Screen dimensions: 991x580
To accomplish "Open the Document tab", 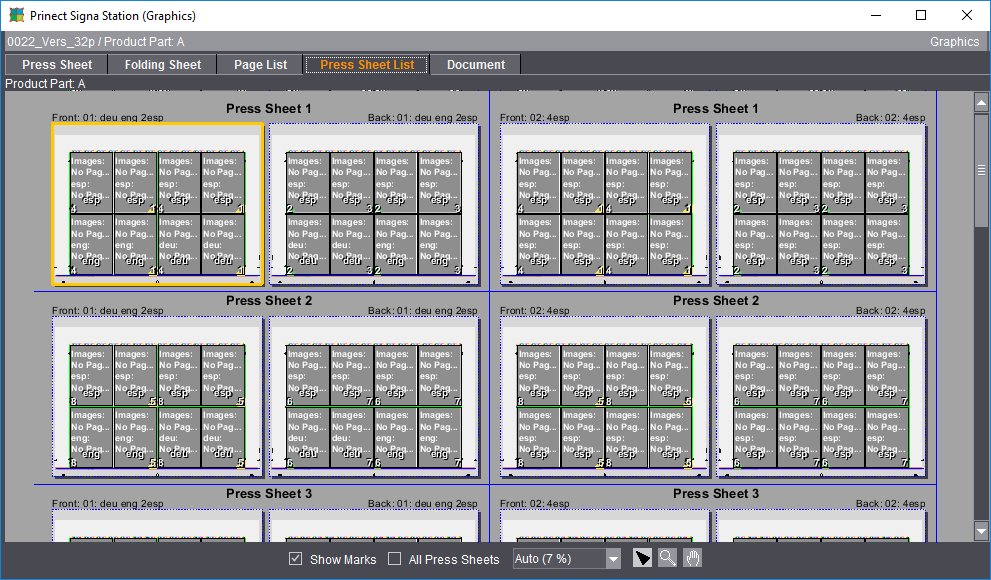I will pos(476,65).
